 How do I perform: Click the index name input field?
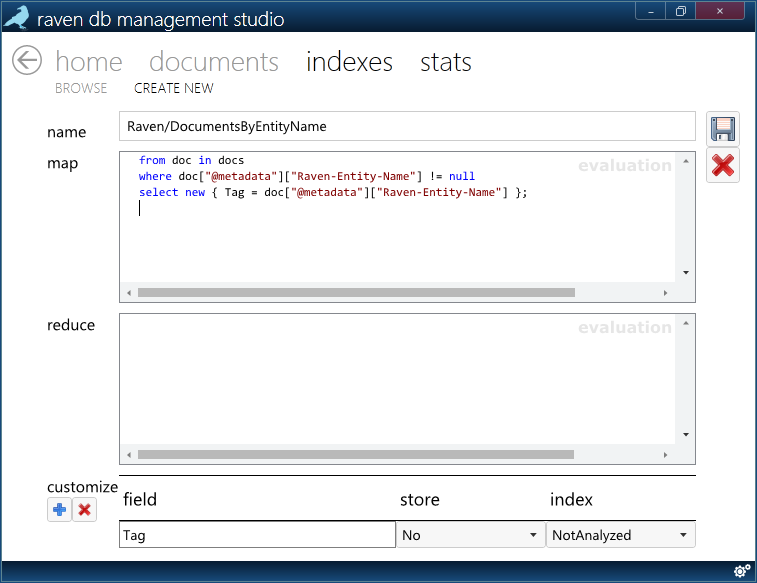407,126
